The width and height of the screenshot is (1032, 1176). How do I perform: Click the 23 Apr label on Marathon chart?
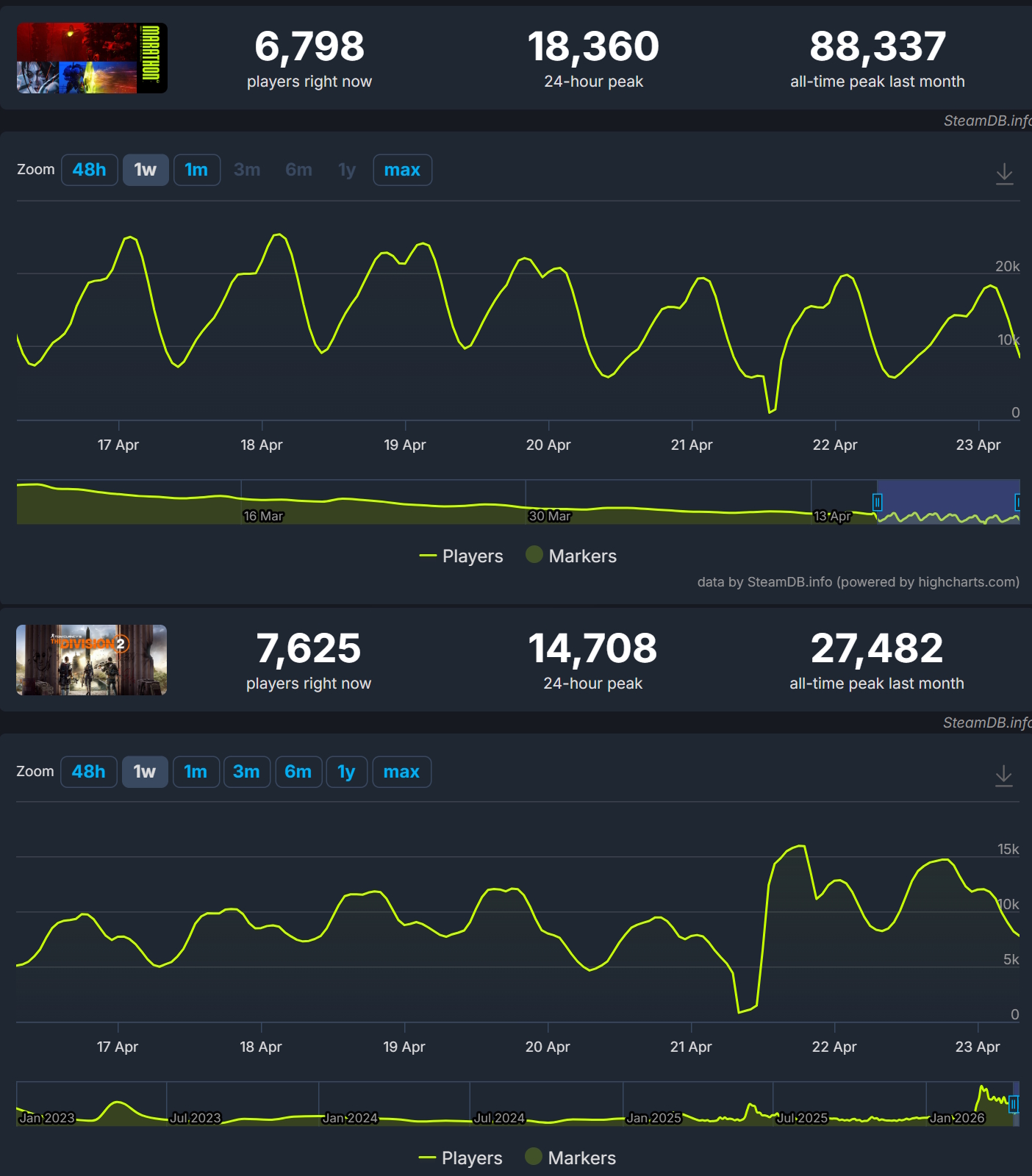[978, 445]
